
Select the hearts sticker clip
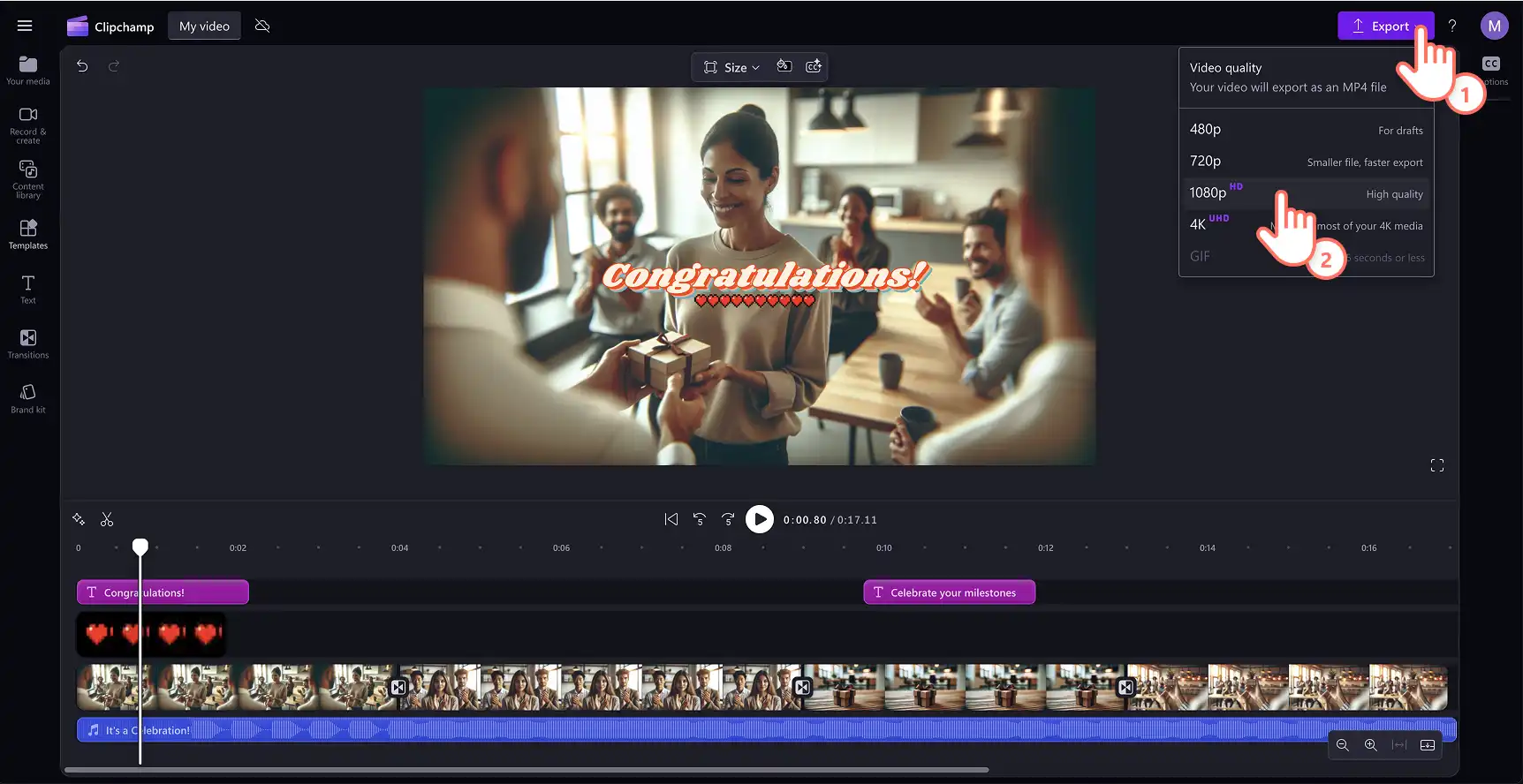tap(151, 633)
